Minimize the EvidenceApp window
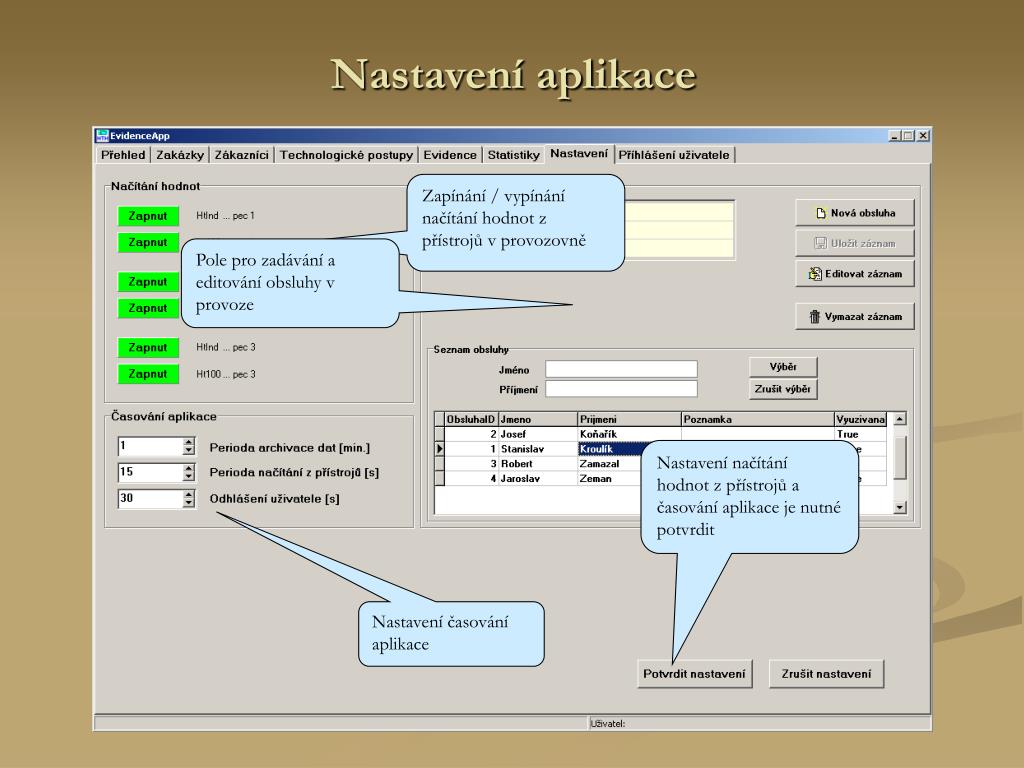Viewport: 1024px width, 768px height. click(x=895, y=136)
